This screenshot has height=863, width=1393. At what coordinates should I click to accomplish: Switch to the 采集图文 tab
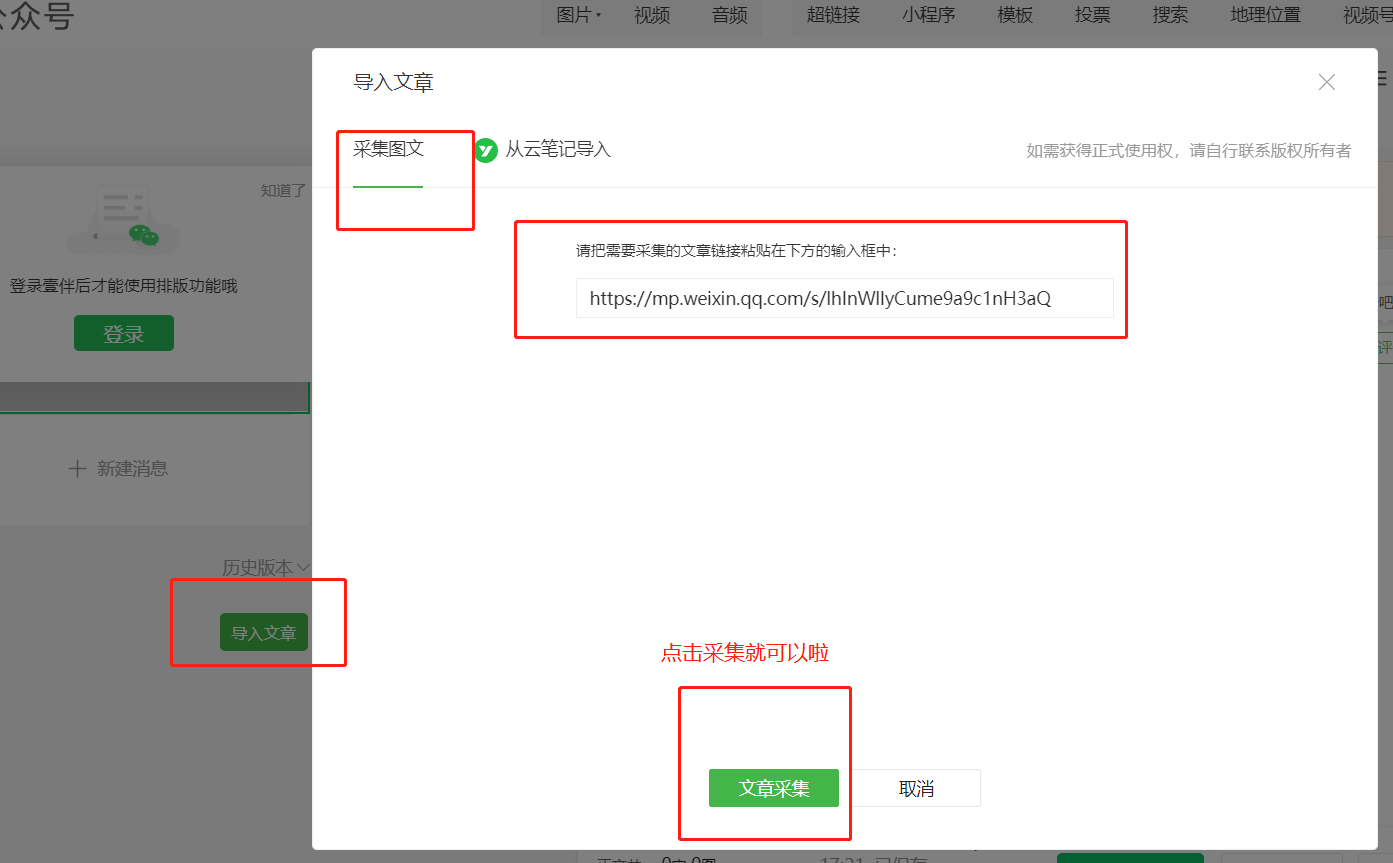pyautogui.click(x=388, y=149)
